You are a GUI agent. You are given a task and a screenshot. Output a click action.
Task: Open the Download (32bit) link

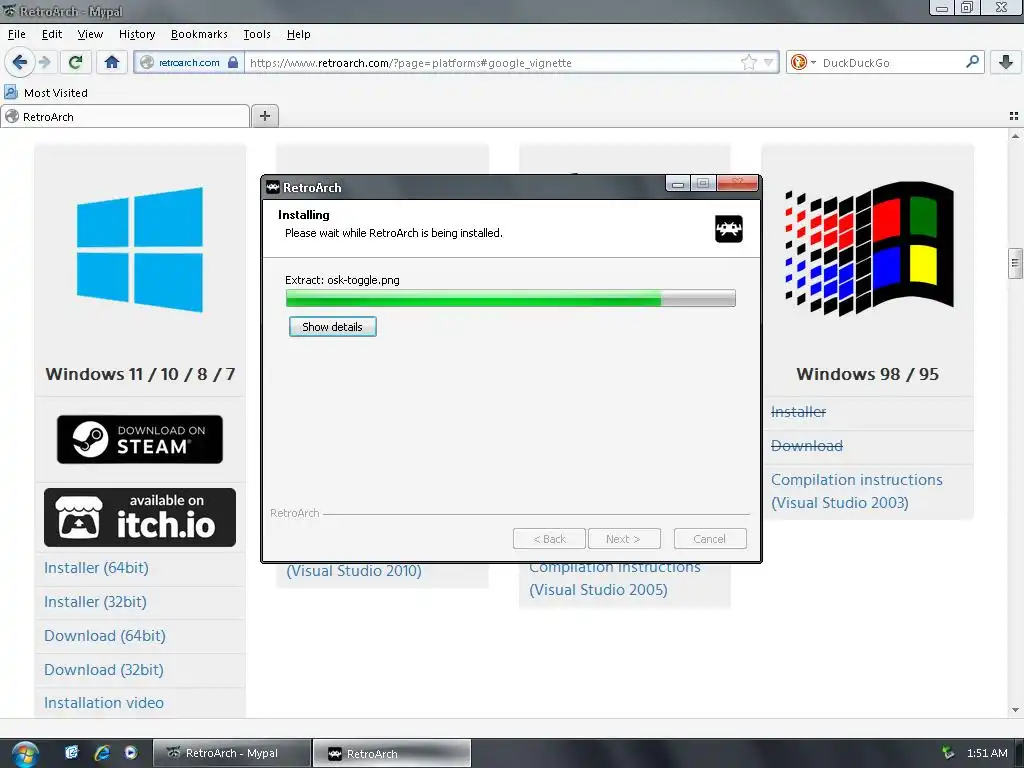(x=104, y=669)
